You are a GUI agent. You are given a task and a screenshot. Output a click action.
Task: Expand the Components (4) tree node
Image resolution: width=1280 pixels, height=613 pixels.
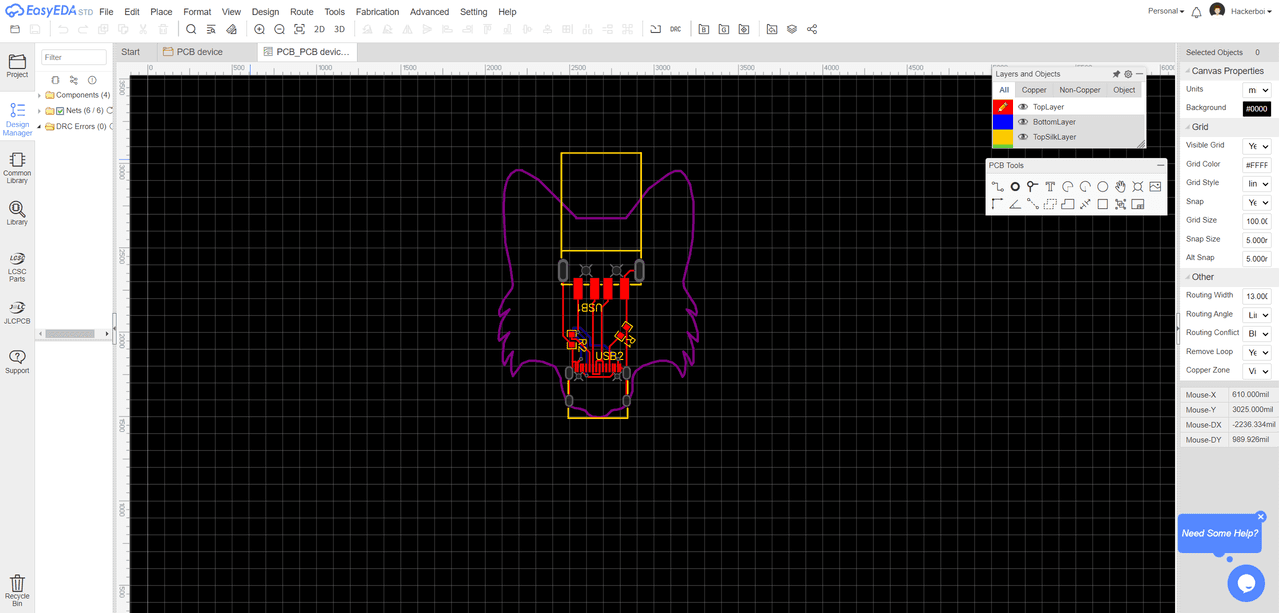click(40, 96)
